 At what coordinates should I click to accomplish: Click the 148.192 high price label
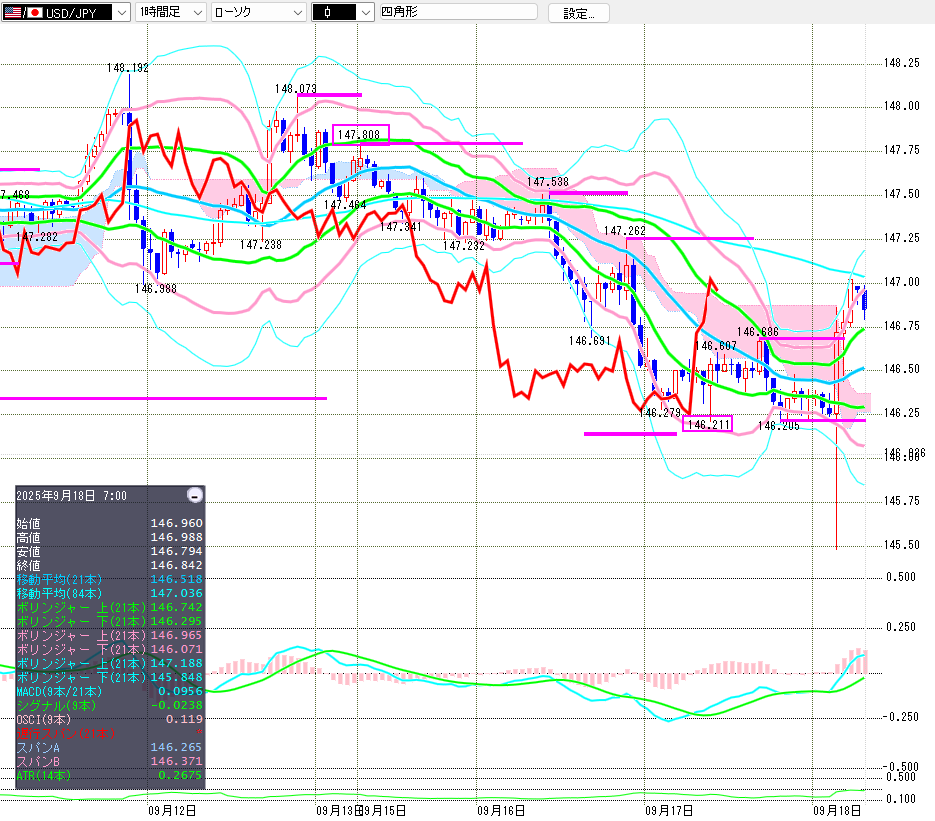pos(128,68)
